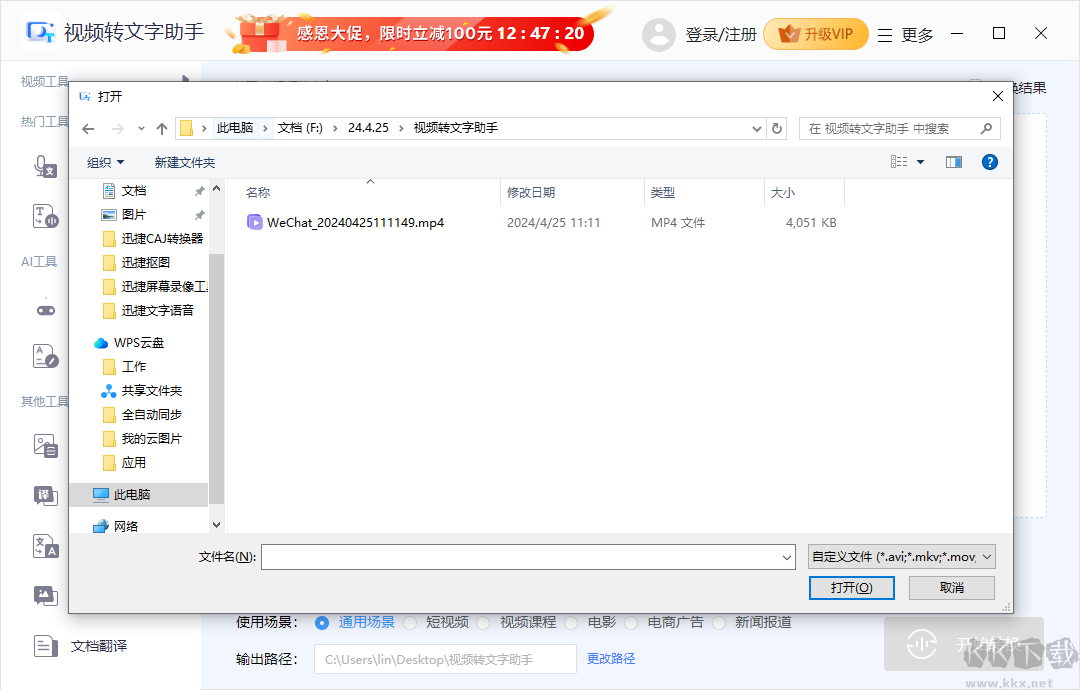Click the 译 translation tool icon in sidebar
The image size is (1080, 690).
coord(46,495)
